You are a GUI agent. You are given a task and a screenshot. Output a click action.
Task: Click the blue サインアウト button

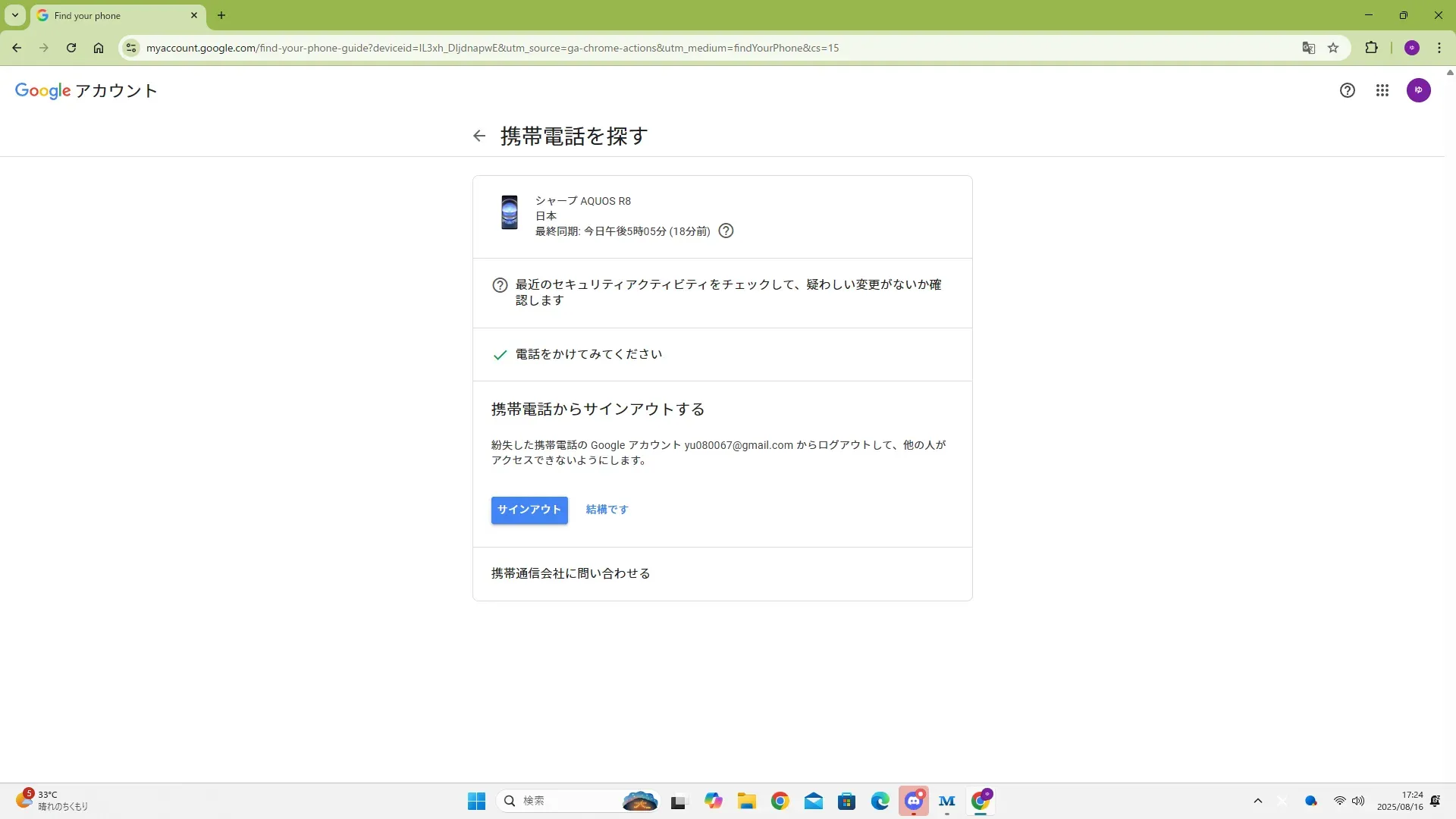point(529,510)
